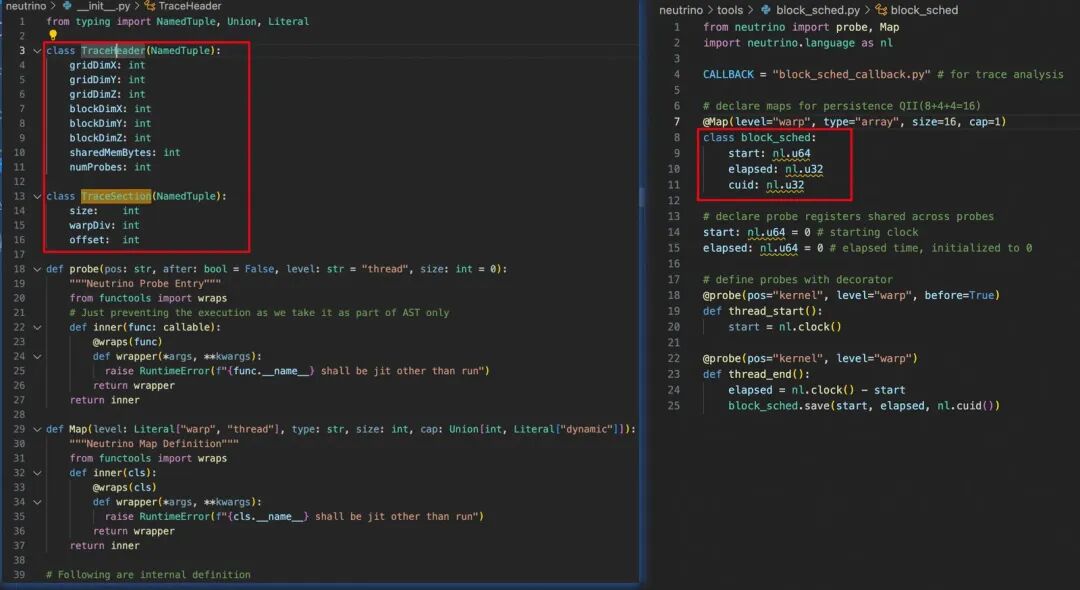Click the 'Neutrino Probe Entry' docstring

coord(145,284)
